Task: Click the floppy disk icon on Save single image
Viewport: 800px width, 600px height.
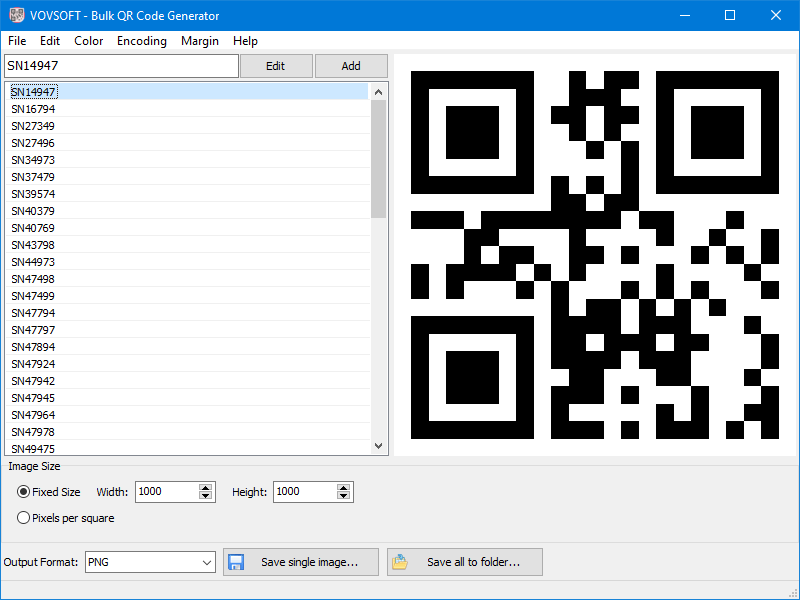Action: pyautogui.click(x=236, y=561)
